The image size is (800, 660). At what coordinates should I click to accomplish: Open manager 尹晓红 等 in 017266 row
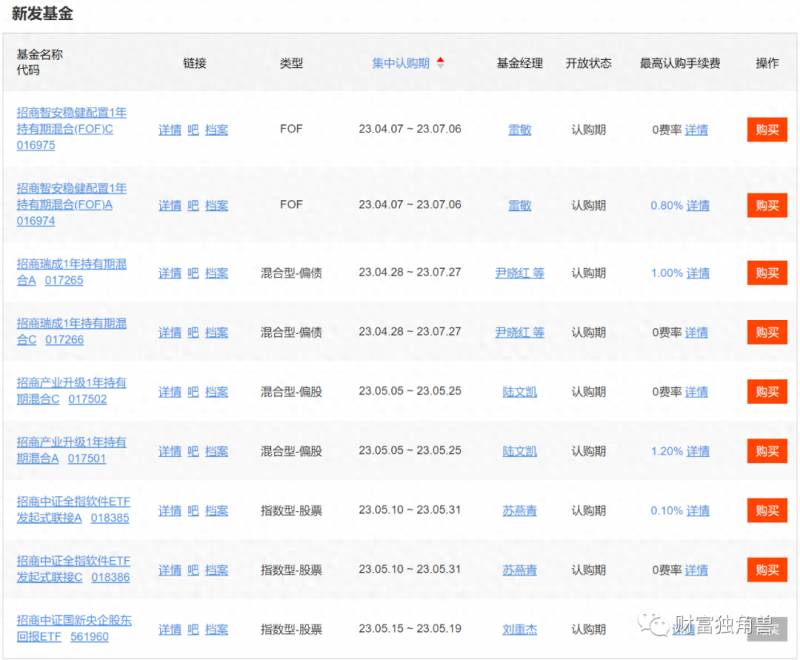pyautogui.click(x=519, y=332)
